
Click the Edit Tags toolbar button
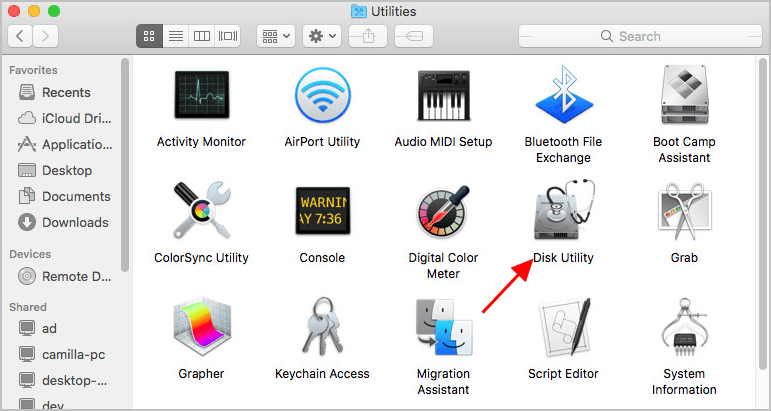coord(414,36)
